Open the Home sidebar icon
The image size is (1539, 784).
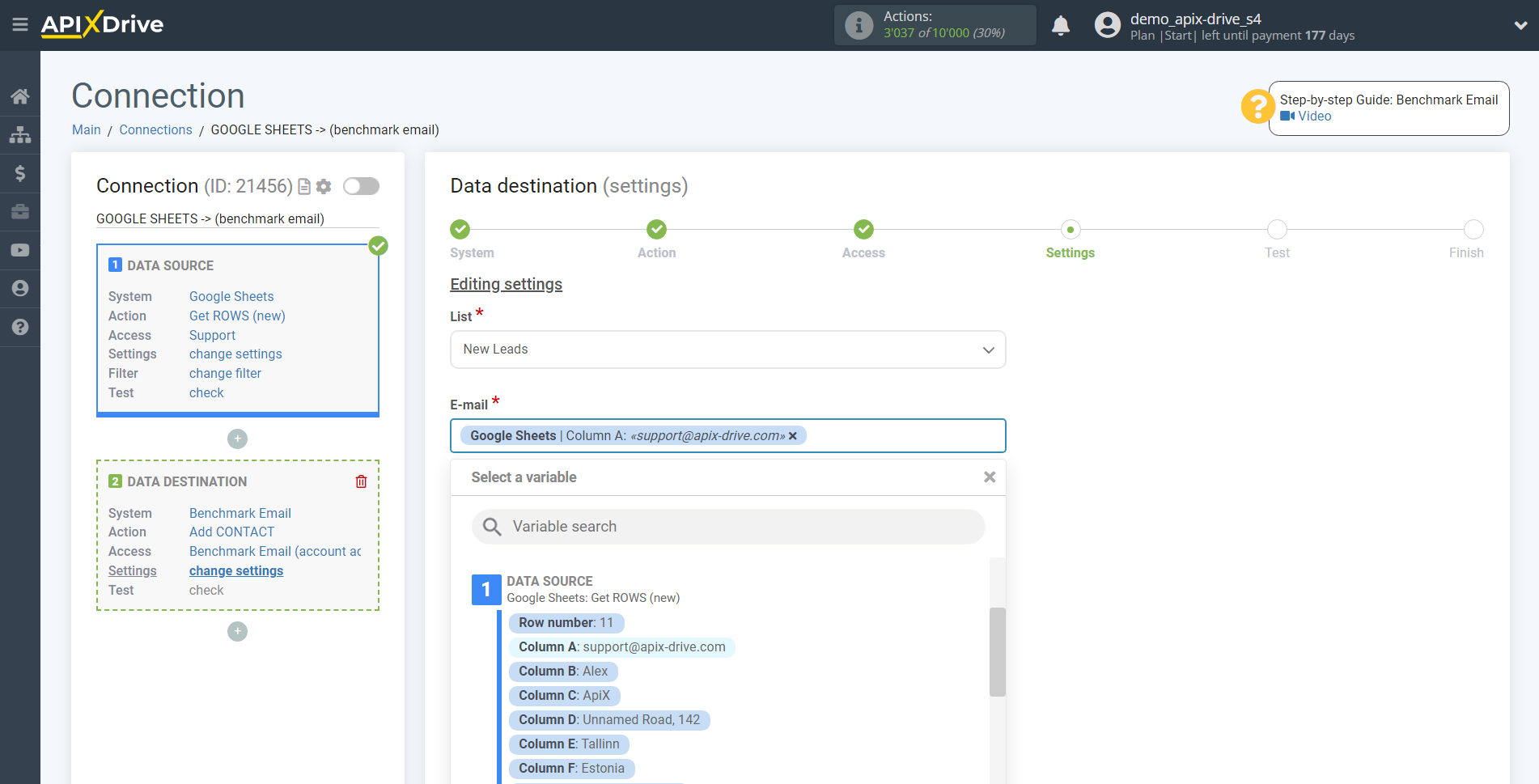[x=20, y=96]
